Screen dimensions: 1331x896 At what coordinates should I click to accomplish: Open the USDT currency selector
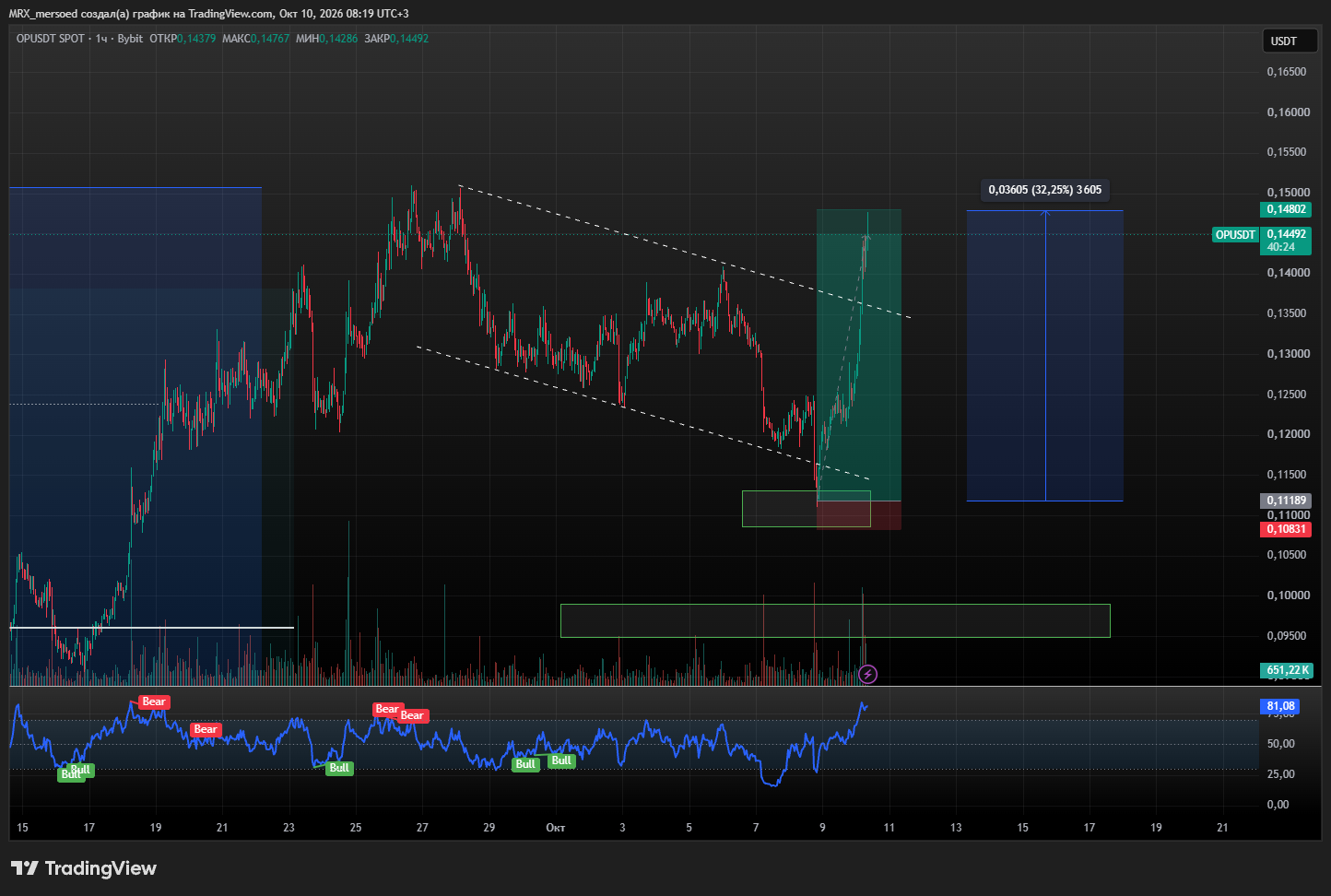click(1290, 41)
